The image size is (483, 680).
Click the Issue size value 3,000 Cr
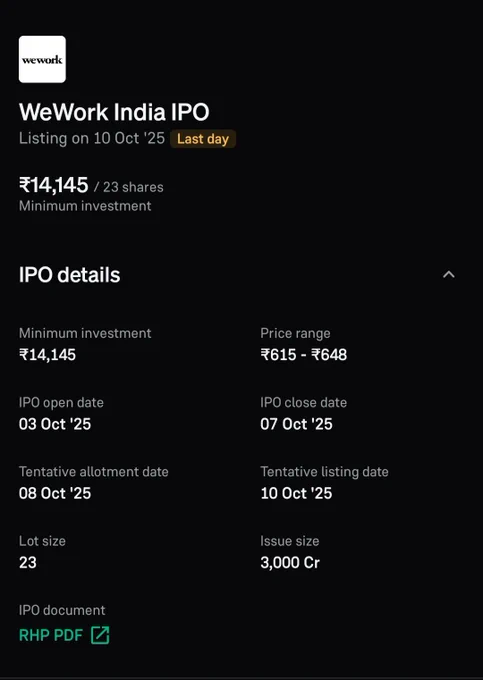click(290, 562)
